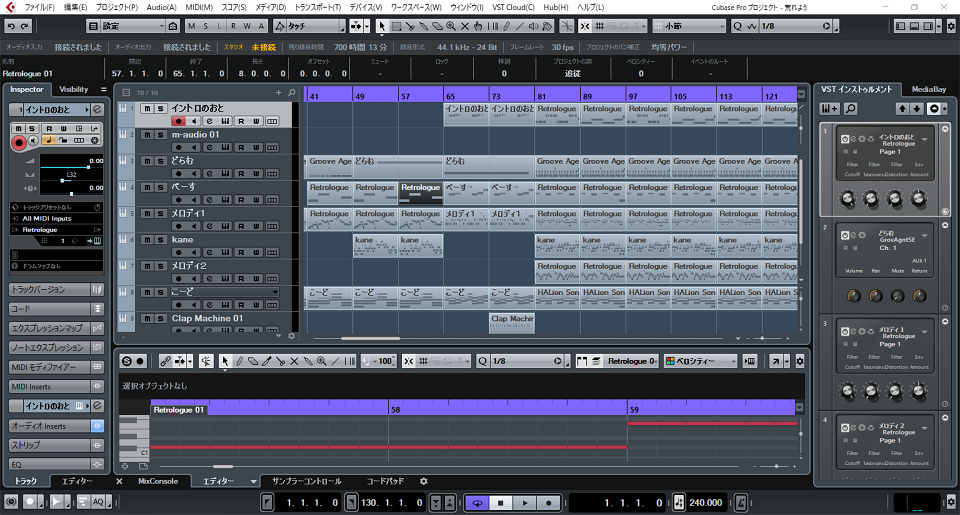
Task: Select the draw pencil tool in key editor toolbar
Action: [239, 361]
